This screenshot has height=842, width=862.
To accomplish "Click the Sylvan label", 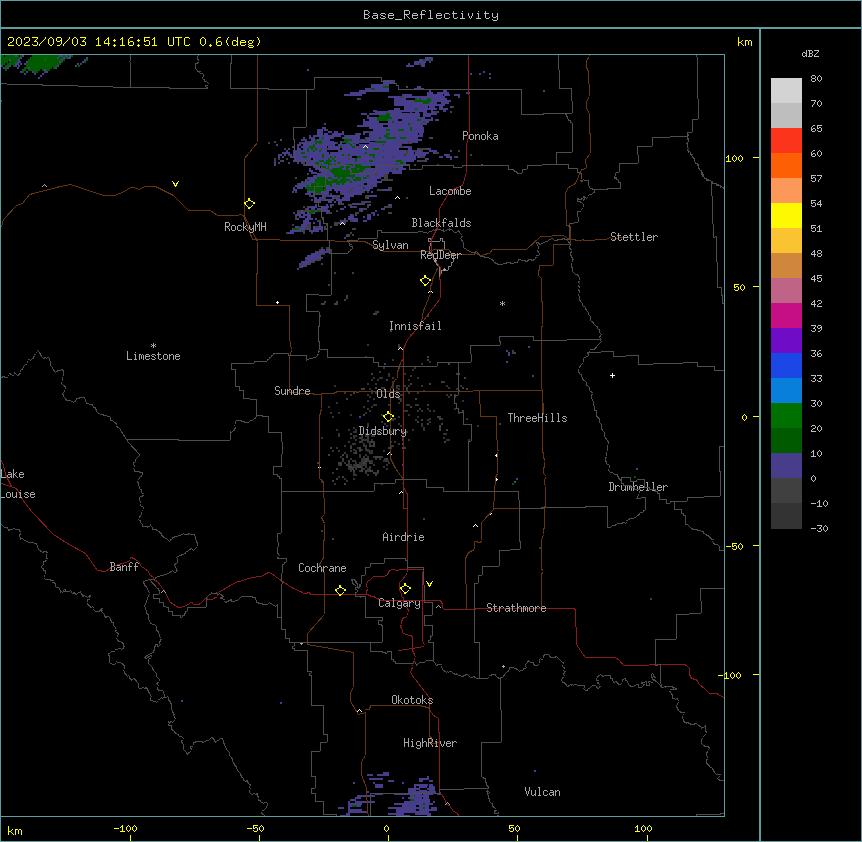I will pyautogui.click(x=390, y=245).
